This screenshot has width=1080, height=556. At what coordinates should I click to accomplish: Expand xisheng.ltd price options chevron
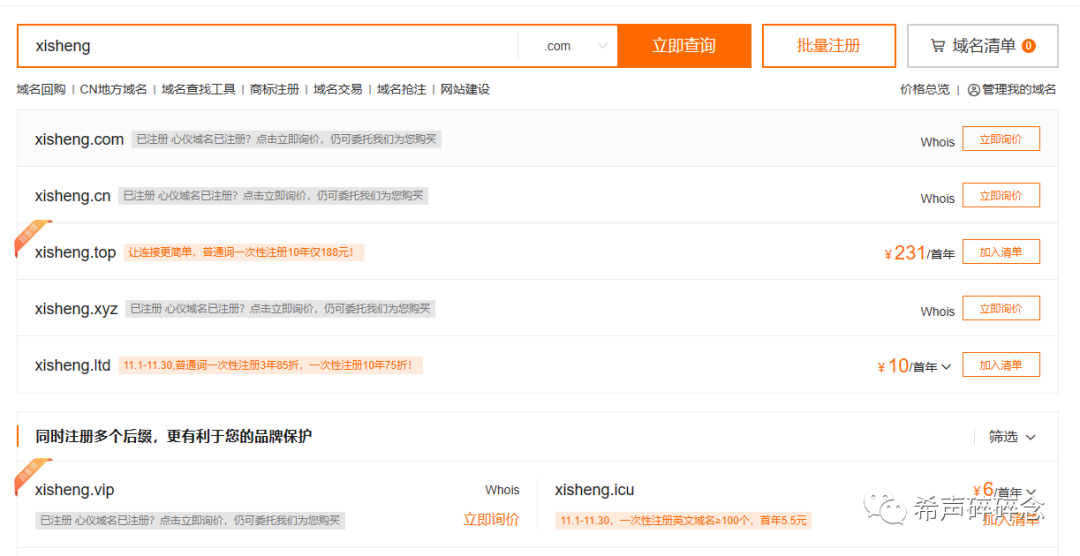945,367
